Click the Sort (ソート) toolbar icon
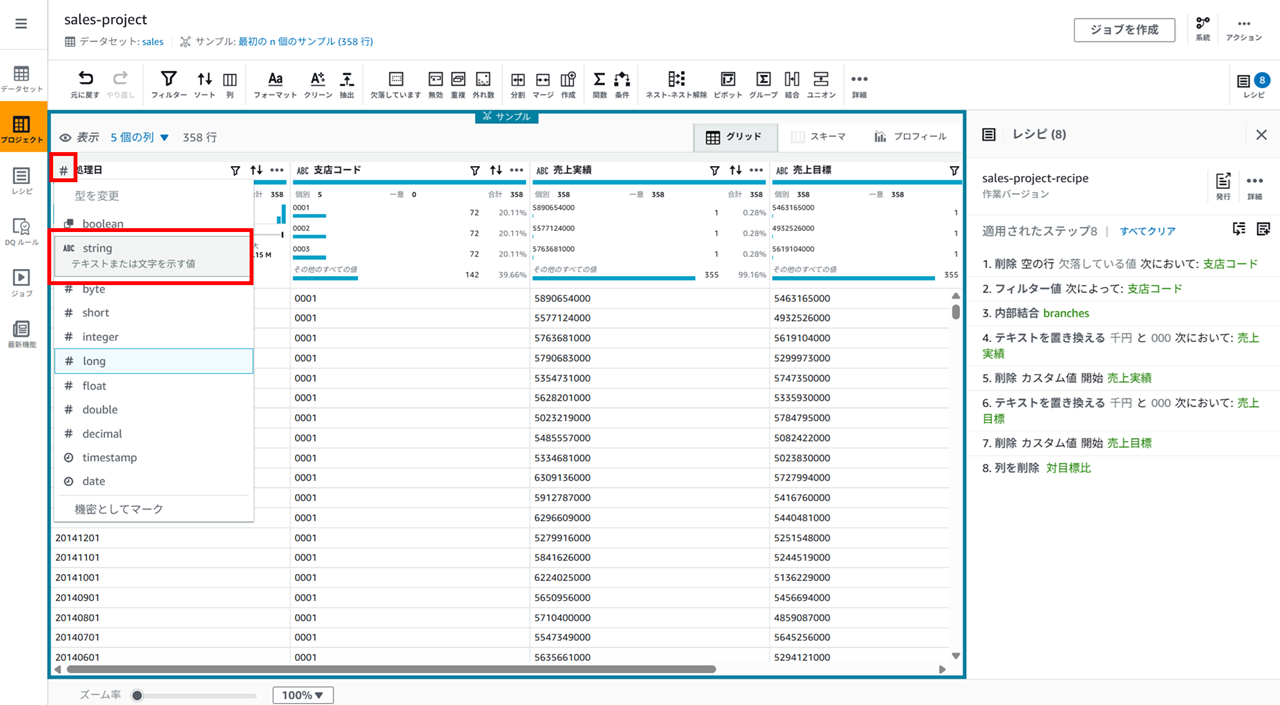This screenshot has width=1280, height=705. [x=204, y=84]
